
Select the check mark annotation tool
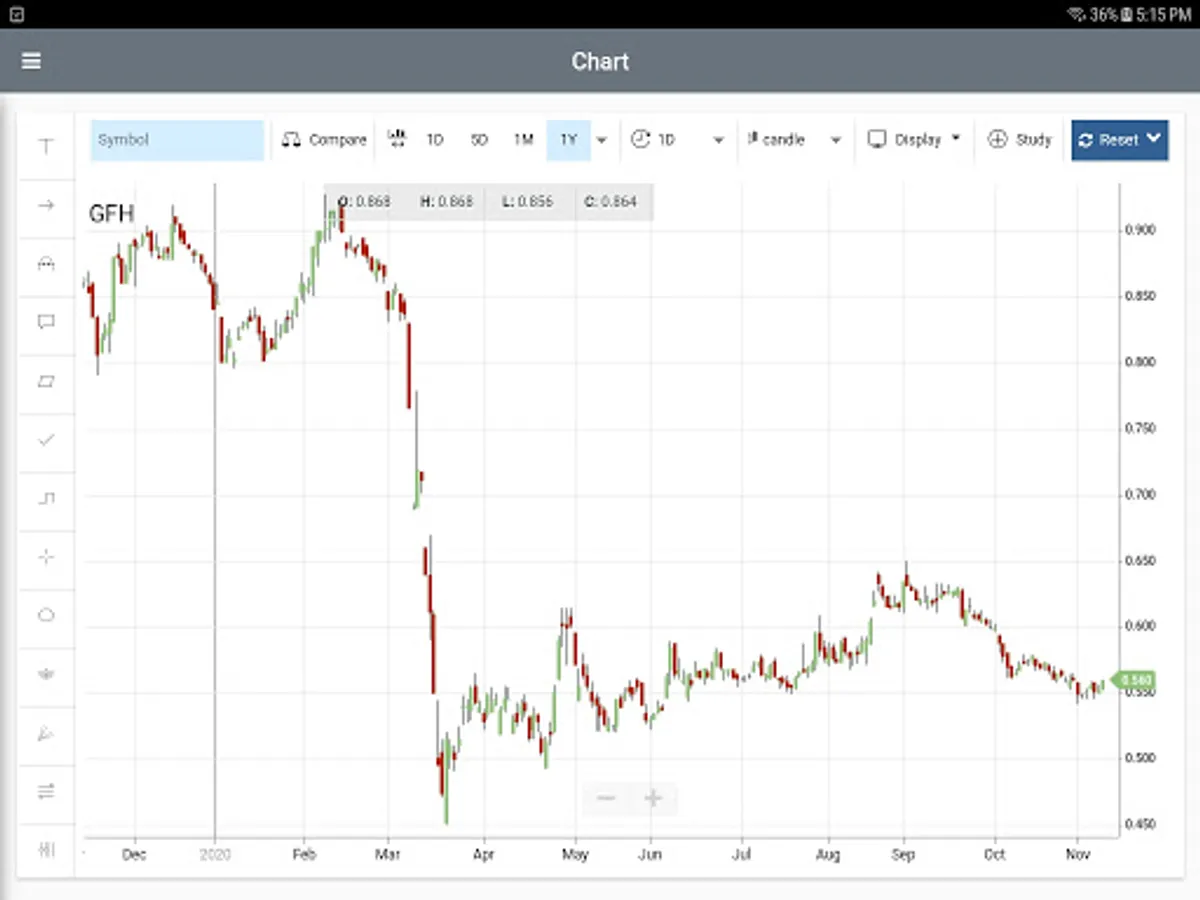(x=45, y=440)
